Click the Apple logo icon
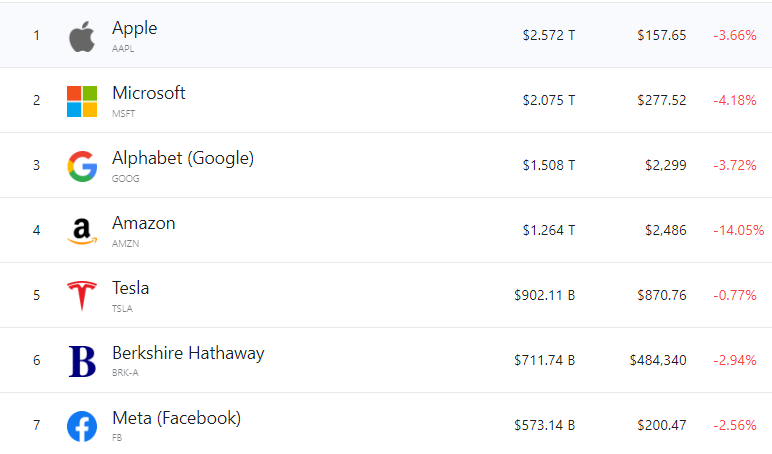Viewport: 772px width, 454px height. coord(81,37)
